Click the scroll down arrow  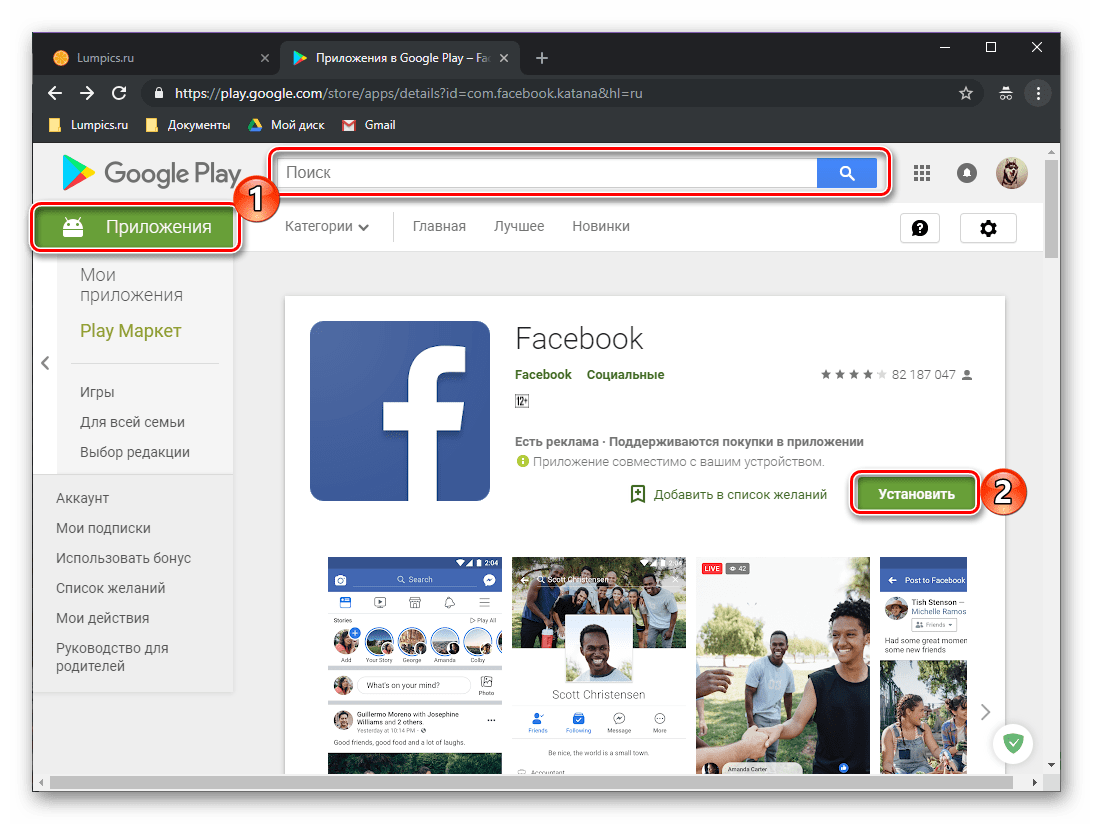point(1051,765)
